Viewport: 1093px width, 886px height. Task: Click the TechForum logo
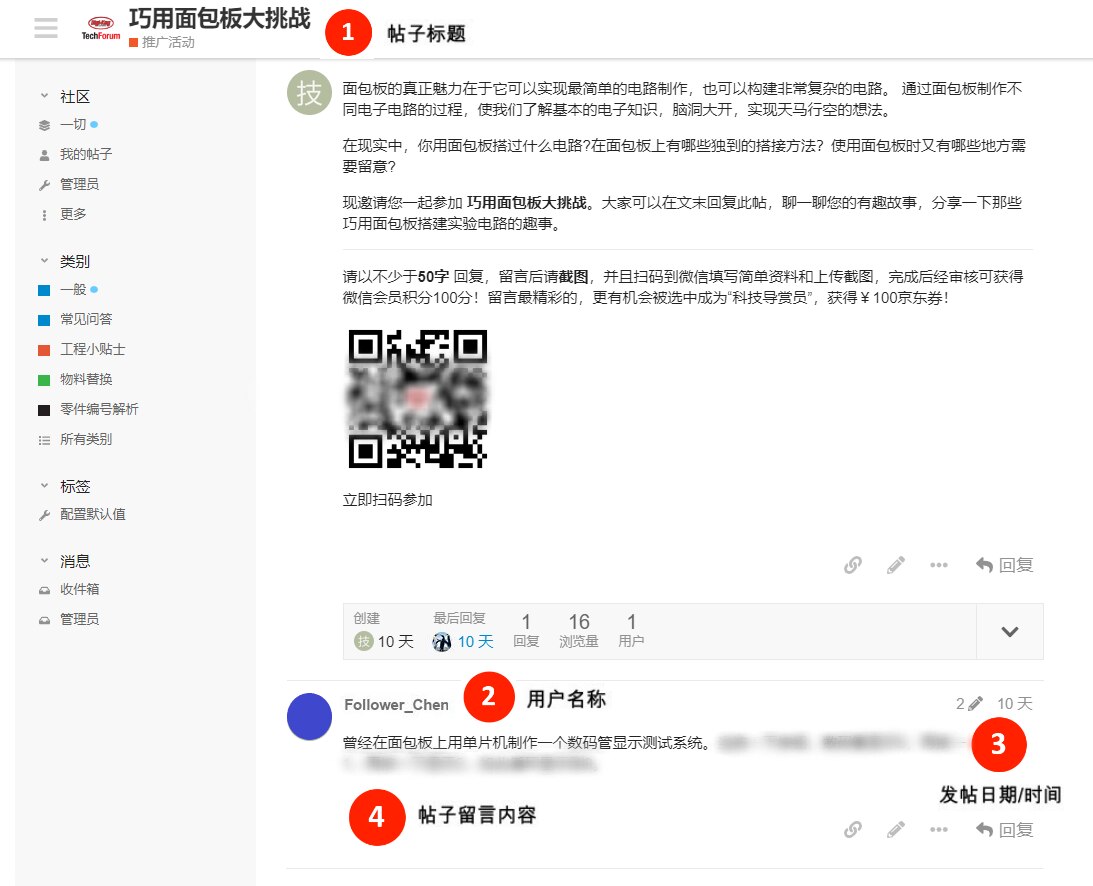(100, 28)
